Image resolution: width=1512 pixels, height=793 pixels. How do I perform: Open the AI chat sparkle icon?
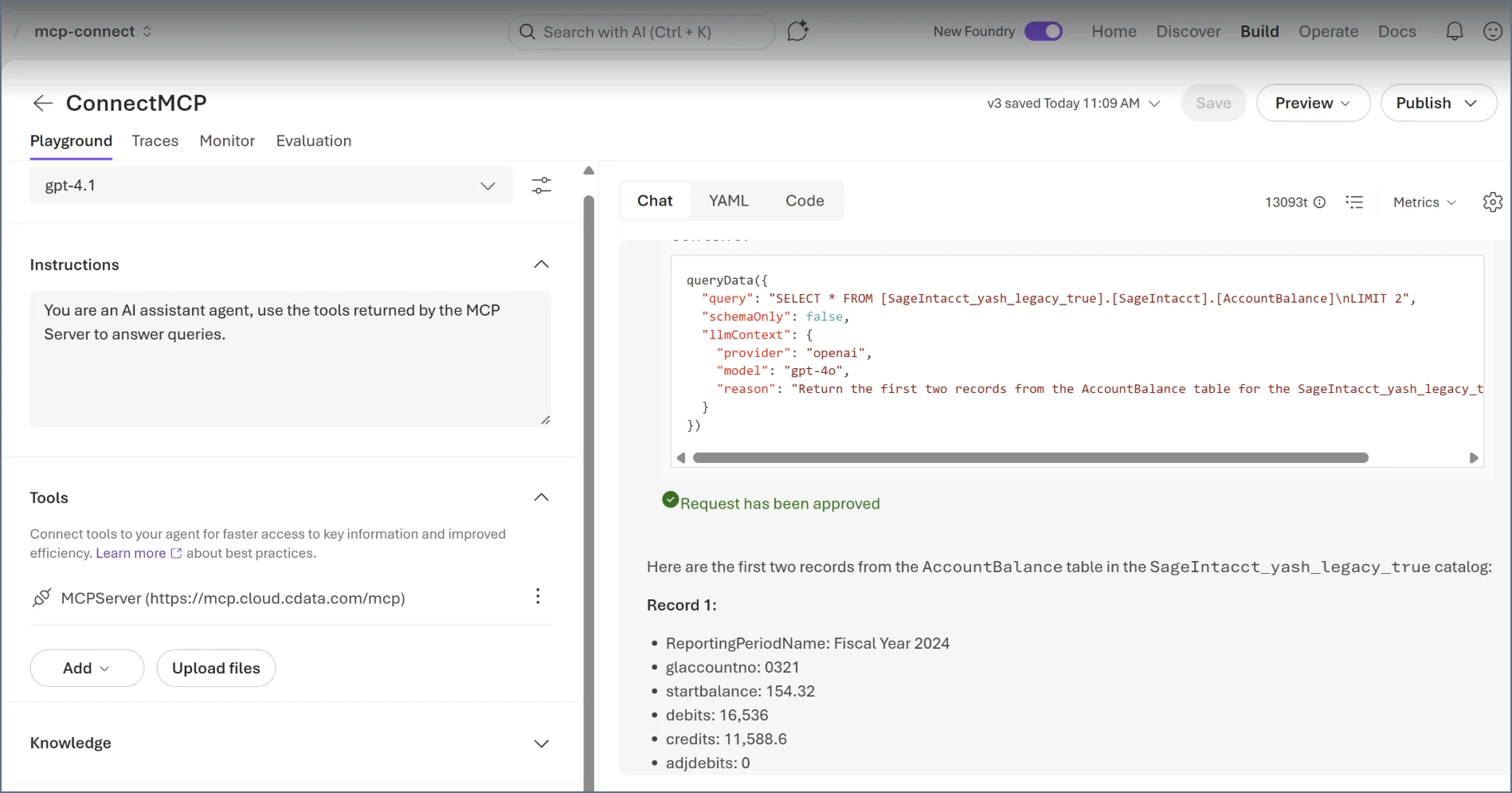[797, 32]
